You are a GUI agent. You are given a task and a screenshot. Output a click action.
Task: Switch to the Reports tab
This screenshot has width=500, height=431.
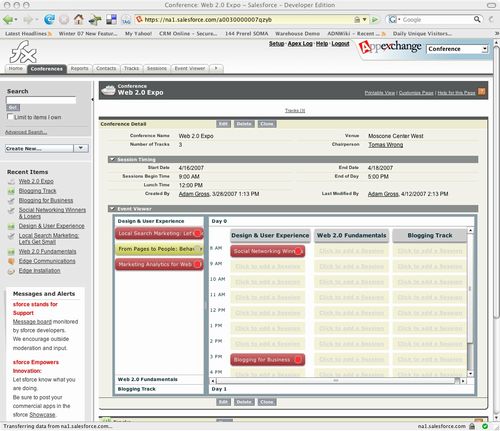pos(79,68)
